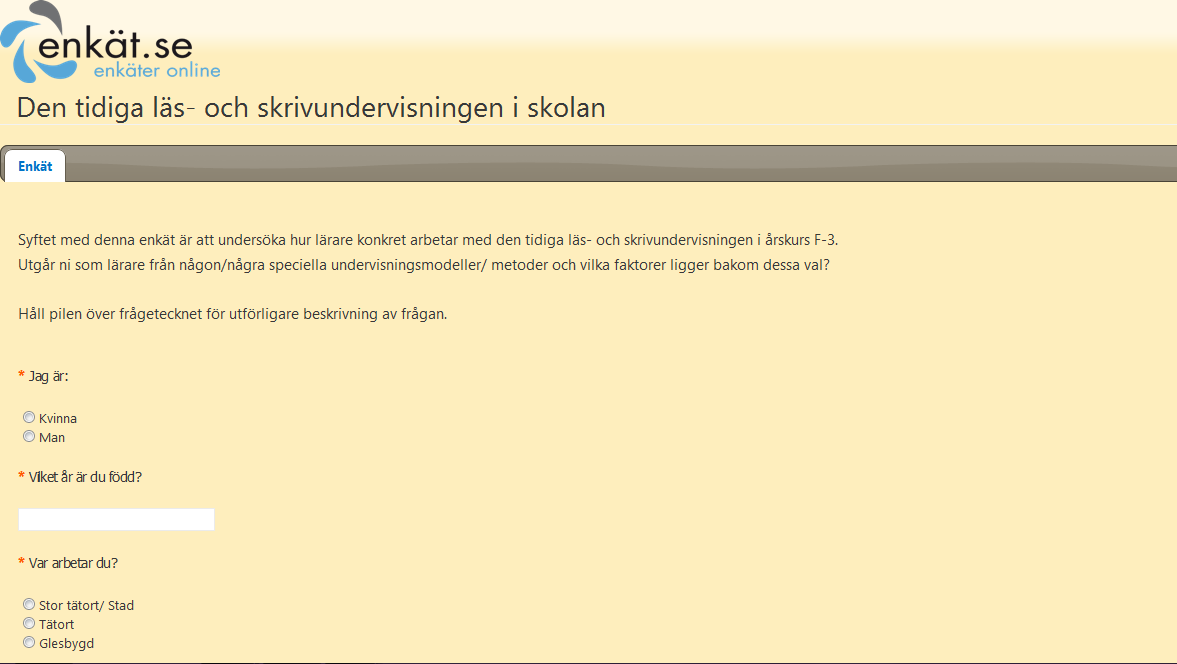Image resolution: width=1177 pixels, height=664 pixels.
Task: Choose the Stor tätort/ Stad option
Action: click(x=29, y=604)
